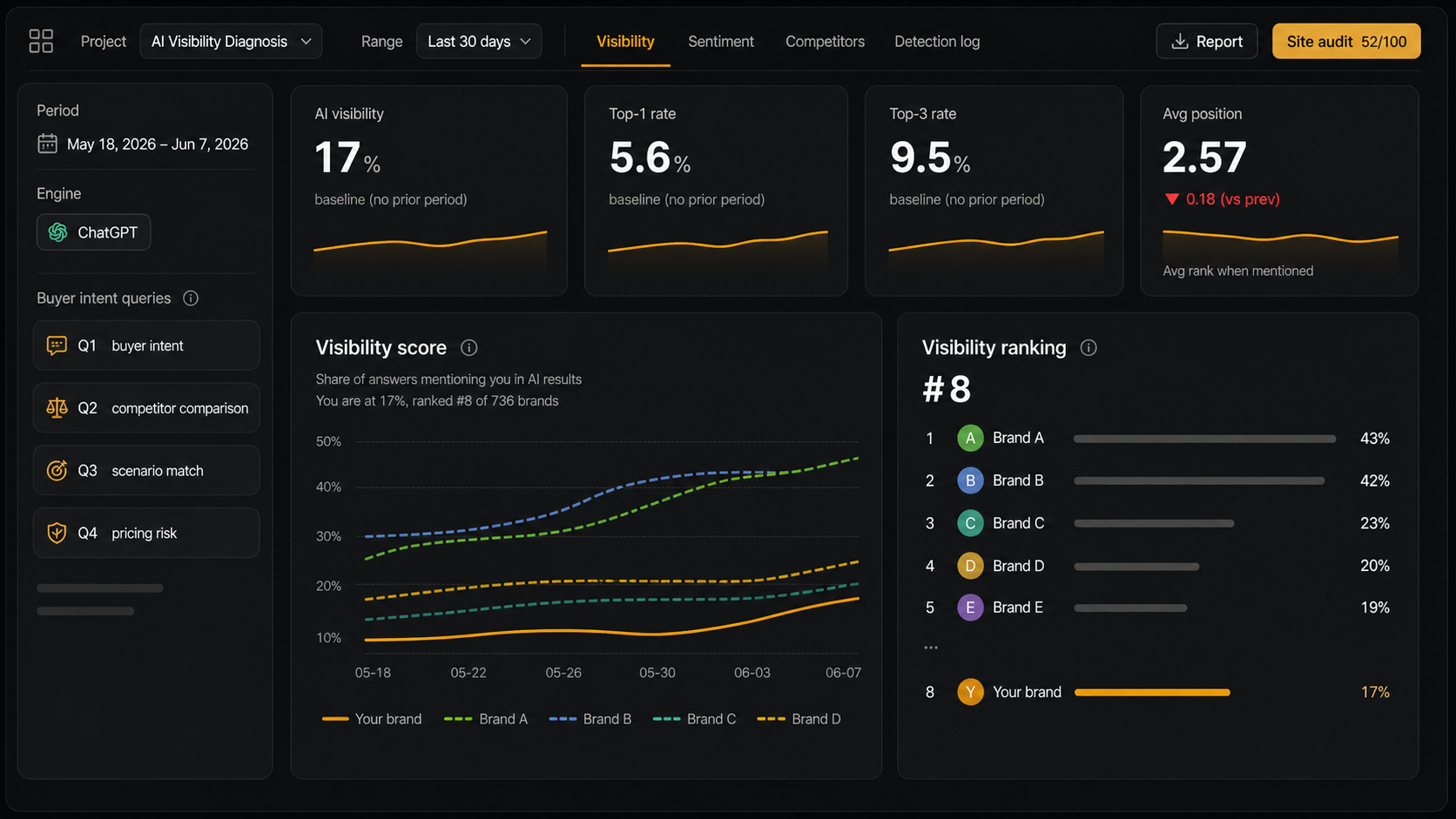Click the #8 ranking number
1456x819 pixels.
point(947,389)
